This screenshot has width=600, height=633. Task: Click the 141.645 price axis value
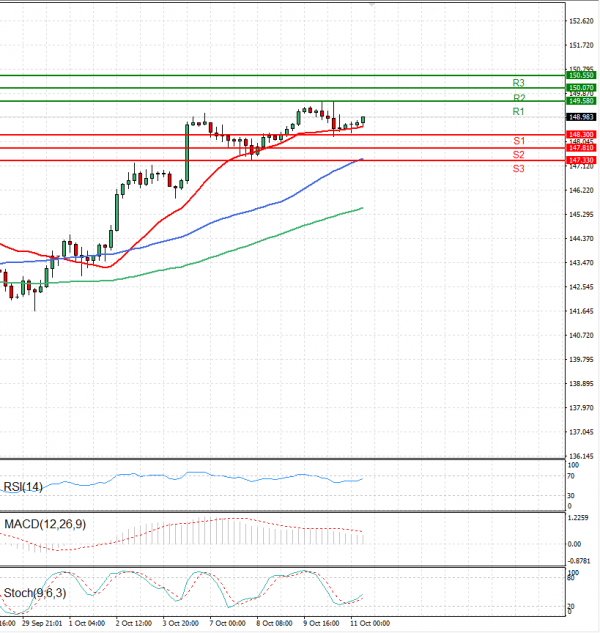tap(581, 311)
